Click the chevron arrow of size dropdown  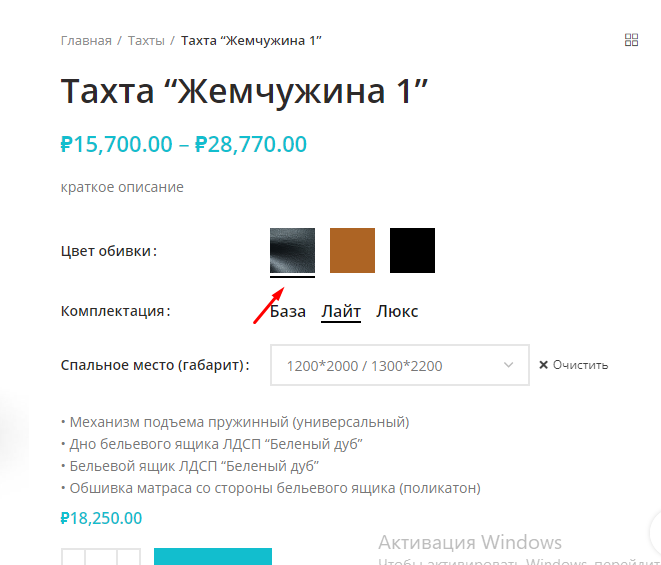pyautogui.click(x=509, y=365)
